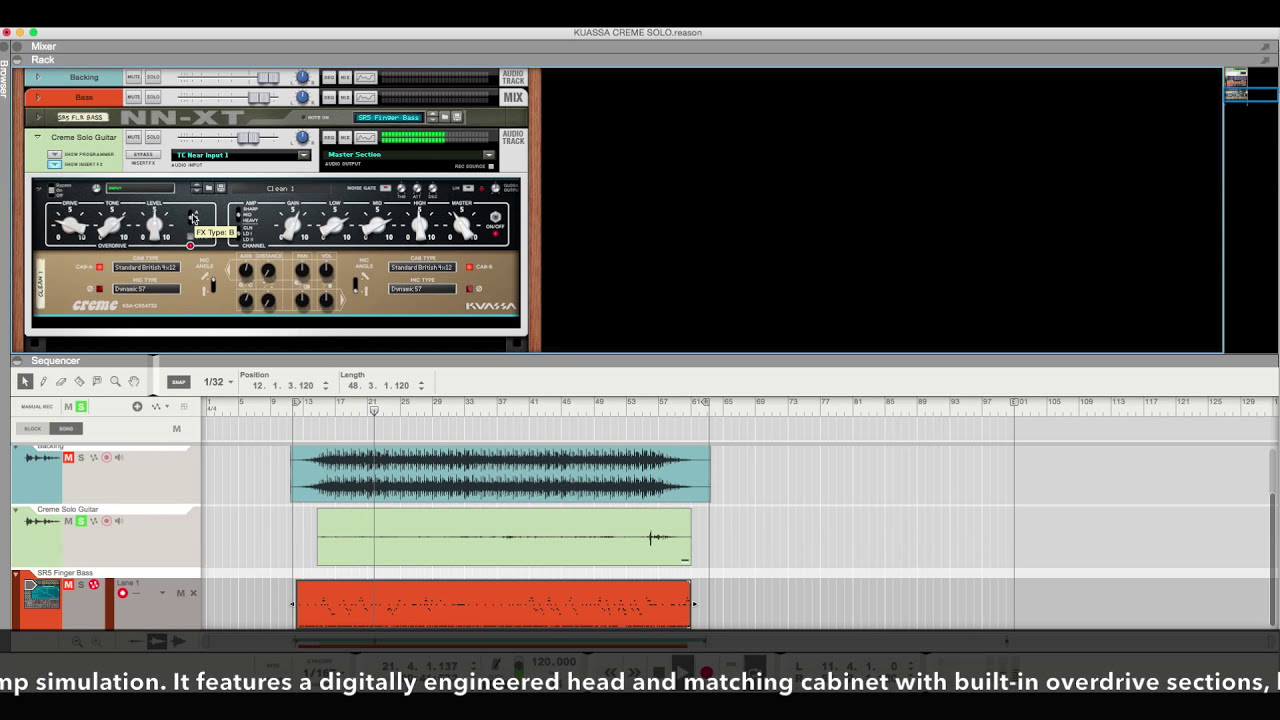The height and width of the screenshot is (720, 1280).
Task: Open the 1/32 snap value dropdown
Action: [218, 382]
